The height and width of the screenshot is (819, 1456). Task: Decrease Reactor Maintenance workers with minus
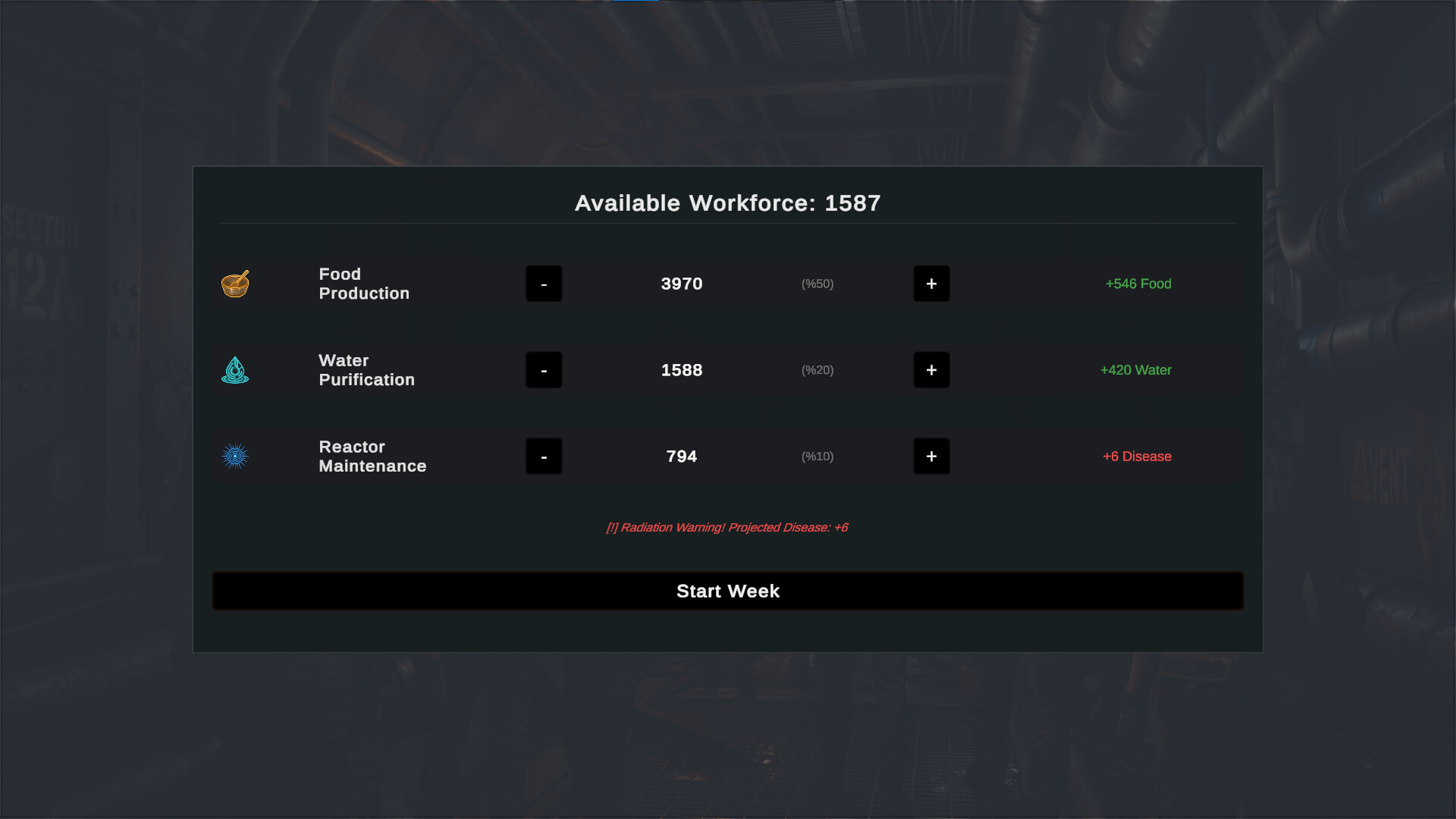544,457
